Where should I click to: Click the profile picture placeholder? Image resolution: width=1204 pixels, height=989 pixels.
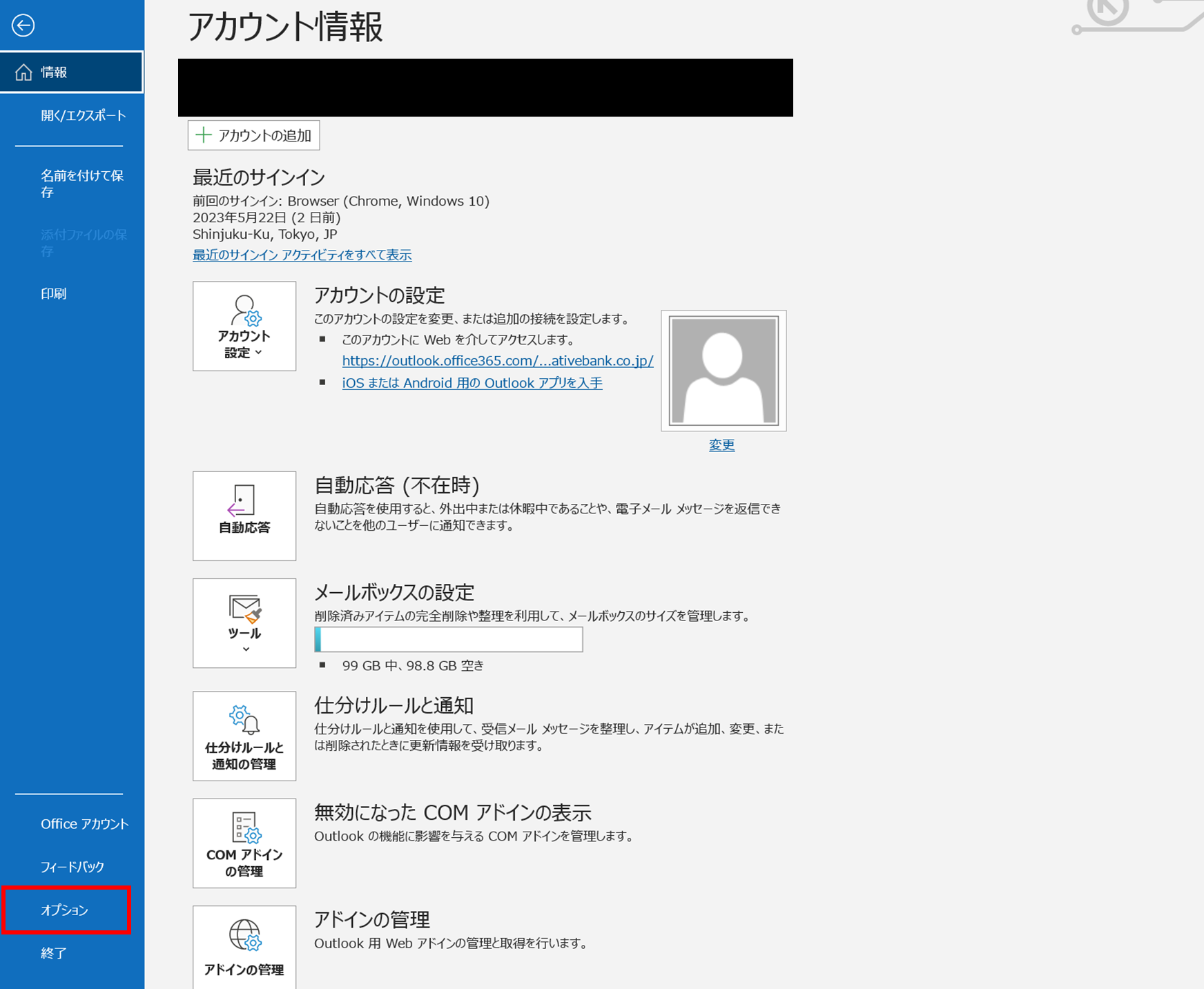coord(724,371)
